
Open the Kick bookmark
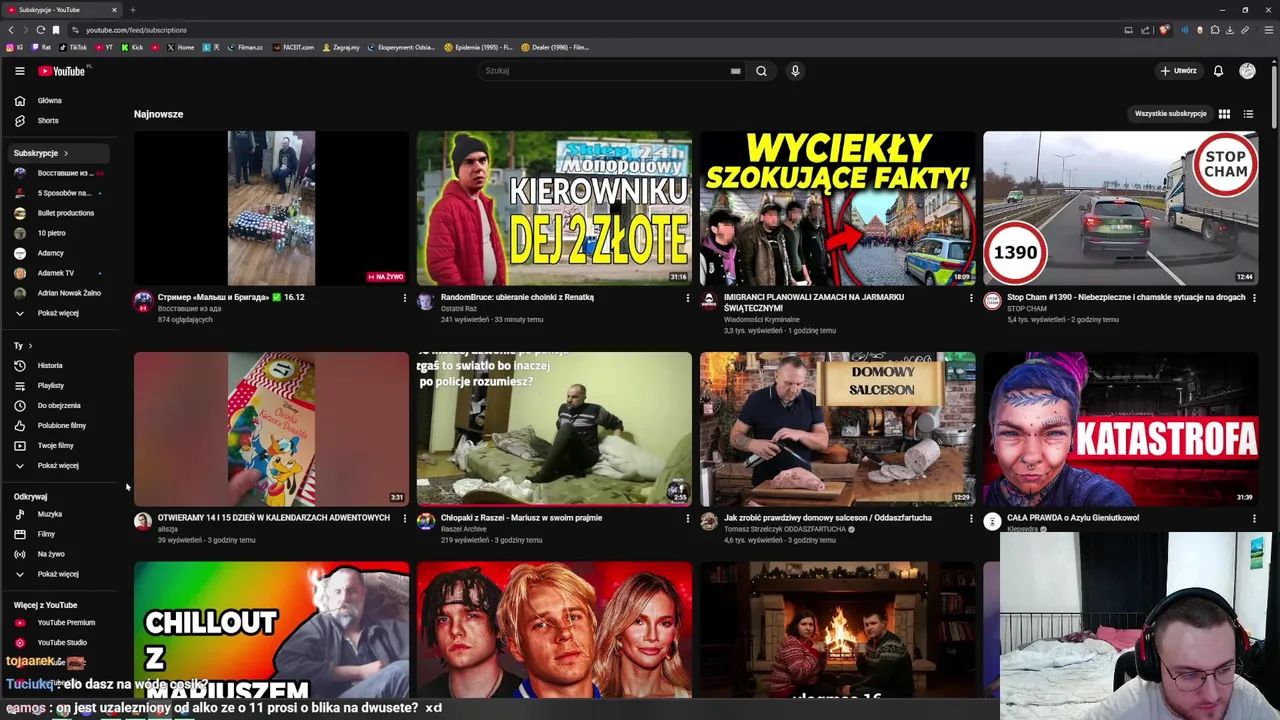point(131,47)
